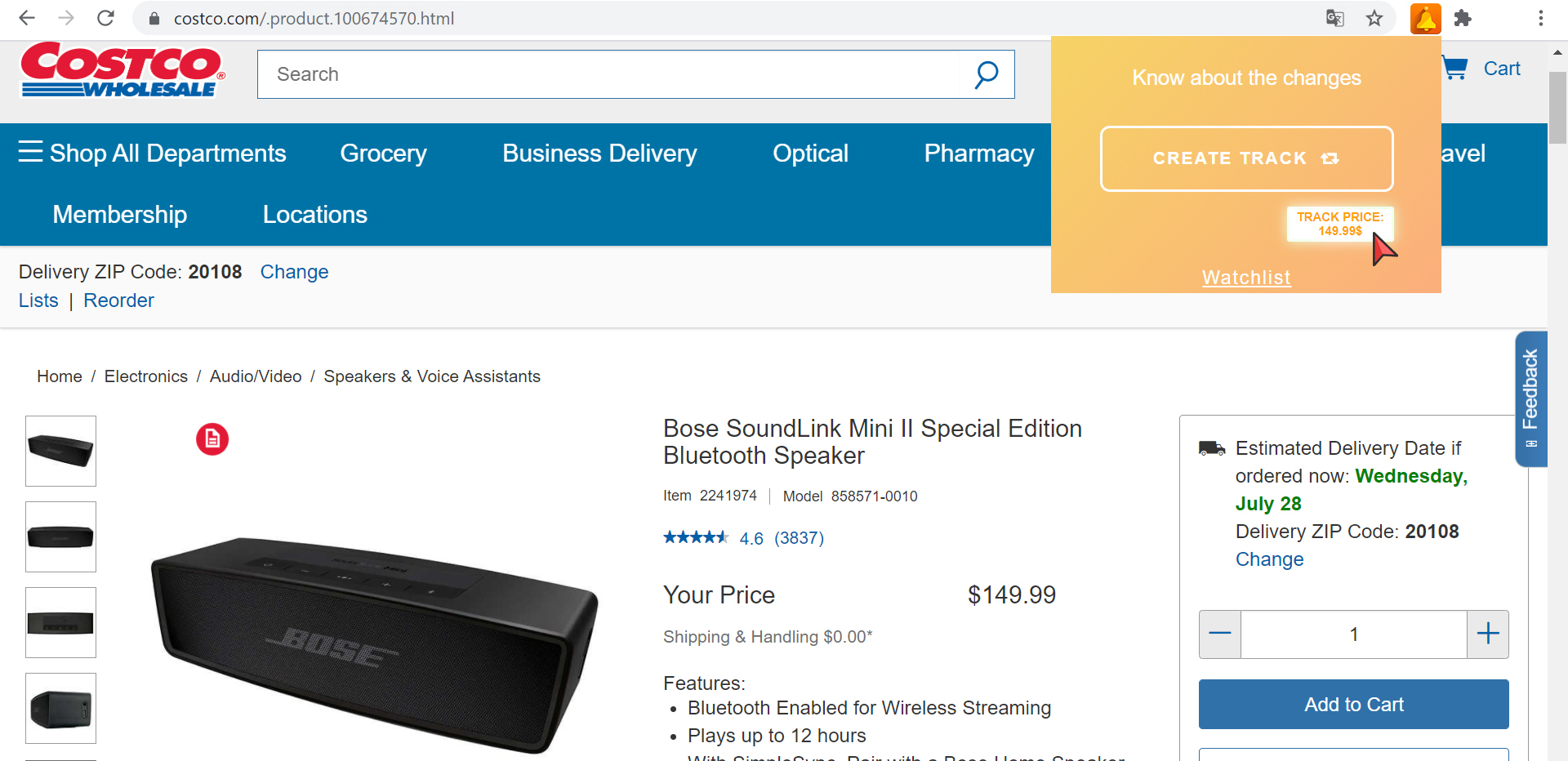This screenshot has height=761, width=1568.
Task: Go forward in browser history
Action: point(66,18)
